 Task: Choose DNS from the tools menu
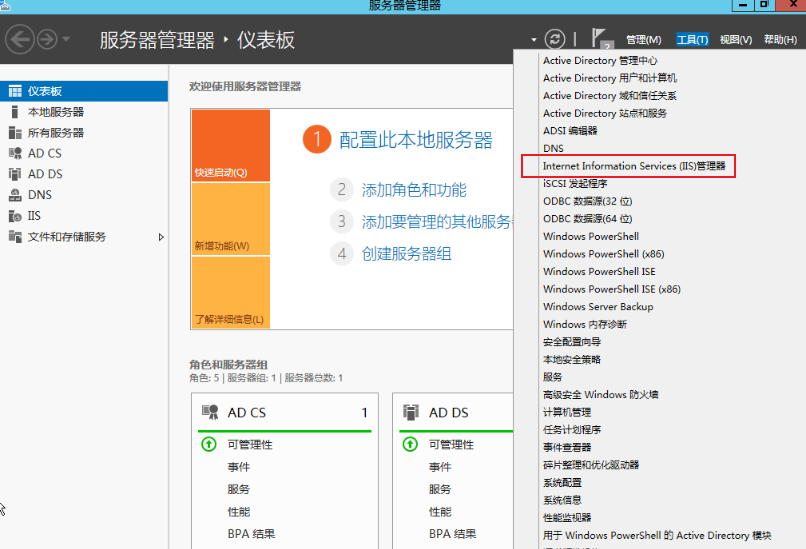pyautogui.click(x=553, y=148)
